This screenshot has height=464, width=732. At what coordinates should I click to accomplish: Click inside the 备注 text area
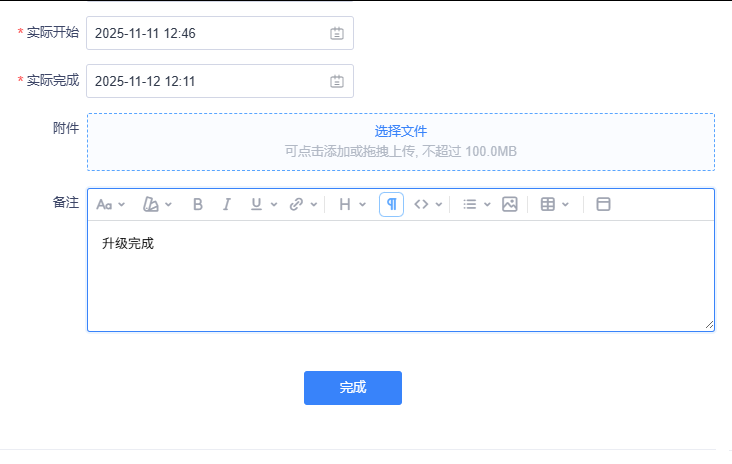[x=401, y=276]
